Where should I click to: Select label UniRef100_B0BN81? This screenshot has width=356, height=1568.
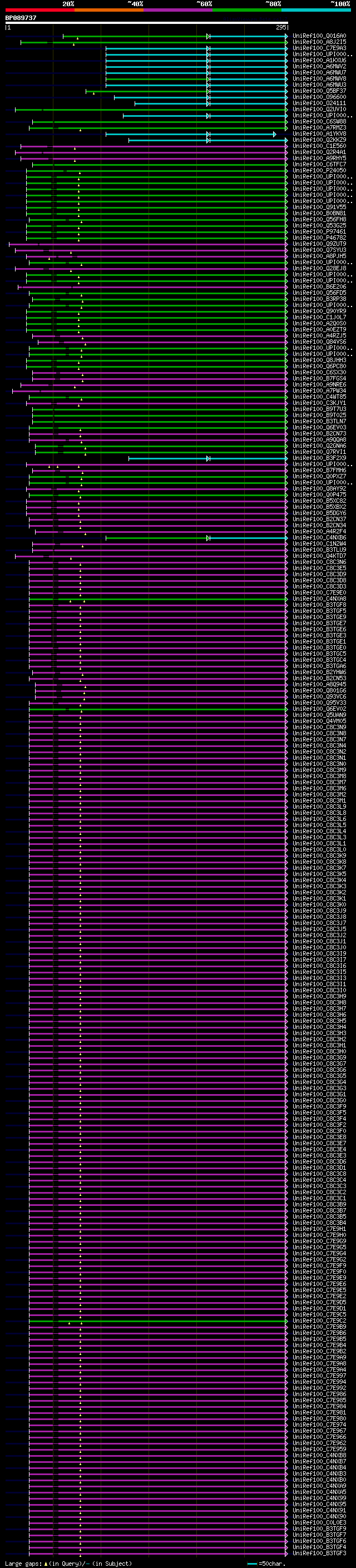(319, 214)
